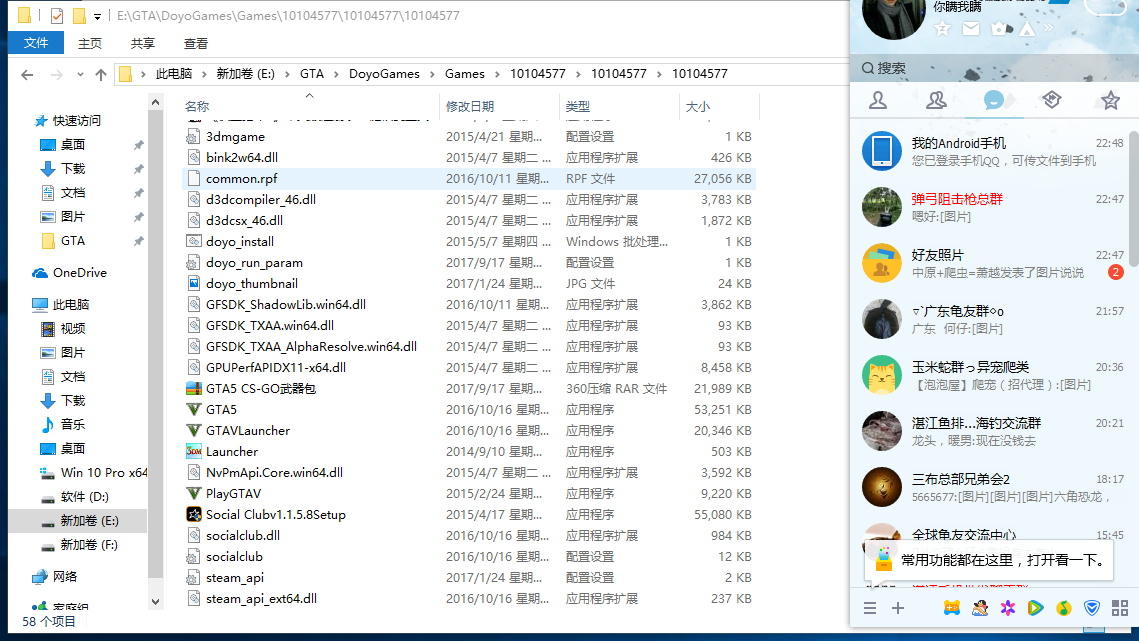The image size is (1139, 641).
Task: Expand chevron after 此电脑 in breadcrumb
Action: (x=204, y=74)
